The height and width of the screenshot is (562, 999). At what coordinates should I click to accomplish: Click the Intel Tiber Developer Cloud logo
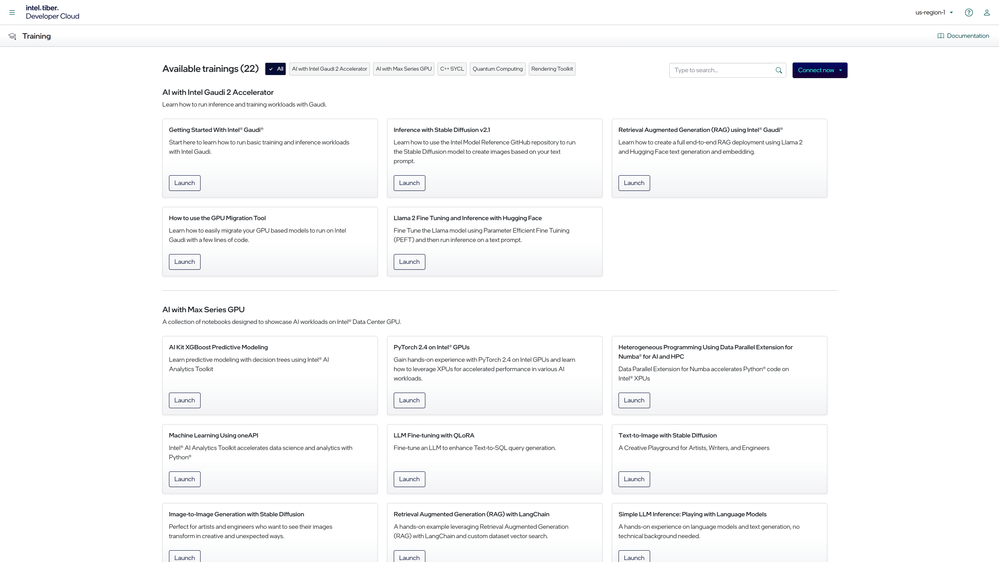tap(52, 12)
